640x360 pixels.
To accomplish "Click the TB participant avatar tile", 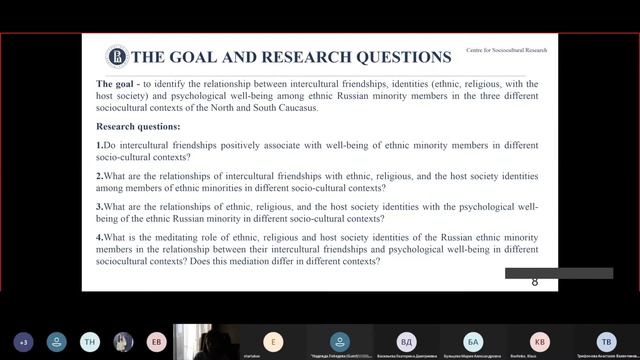I will pos(607,342).
